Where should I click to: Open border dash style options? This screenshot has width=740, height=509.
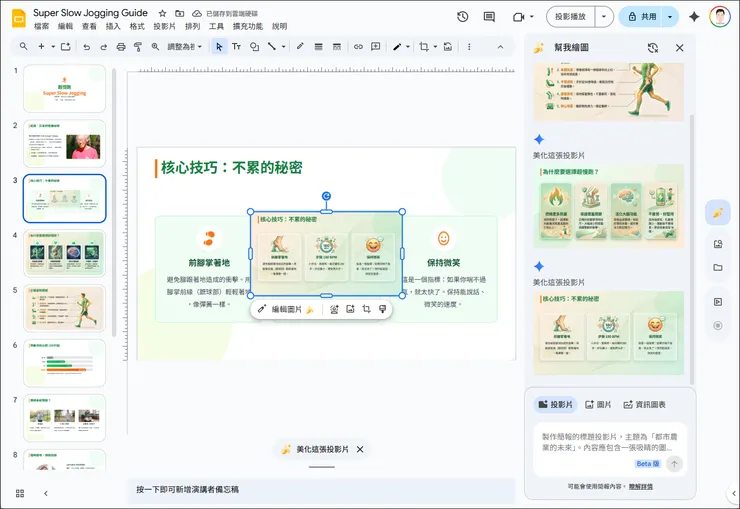336,47
